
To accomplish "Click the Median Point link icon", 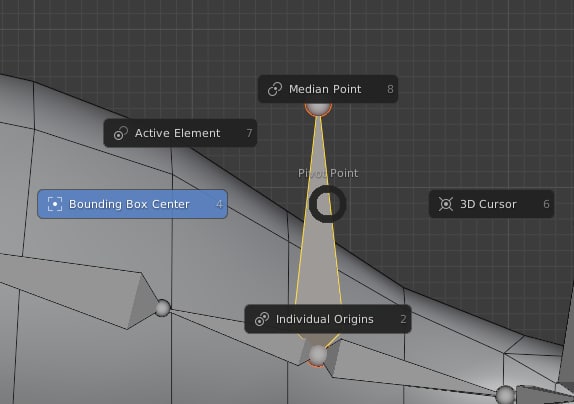I will click(275, 89).
